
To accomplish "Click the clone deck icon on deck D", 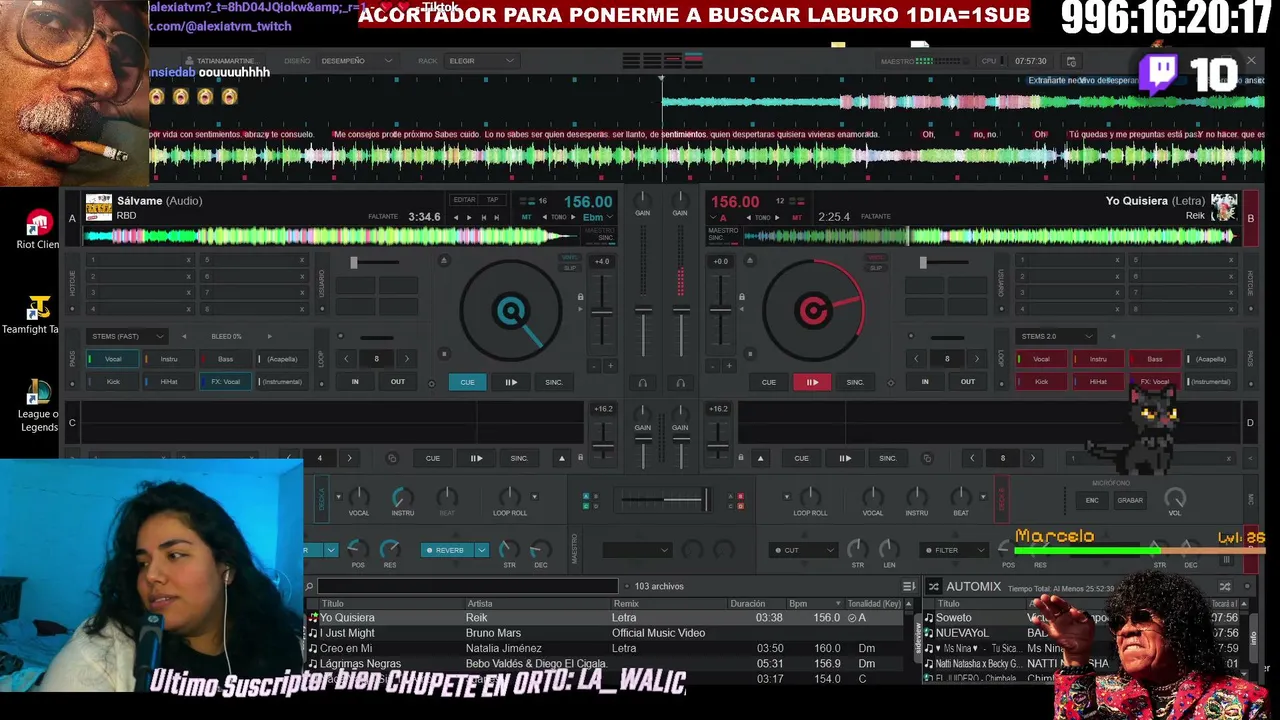I will tap(927, 458).
